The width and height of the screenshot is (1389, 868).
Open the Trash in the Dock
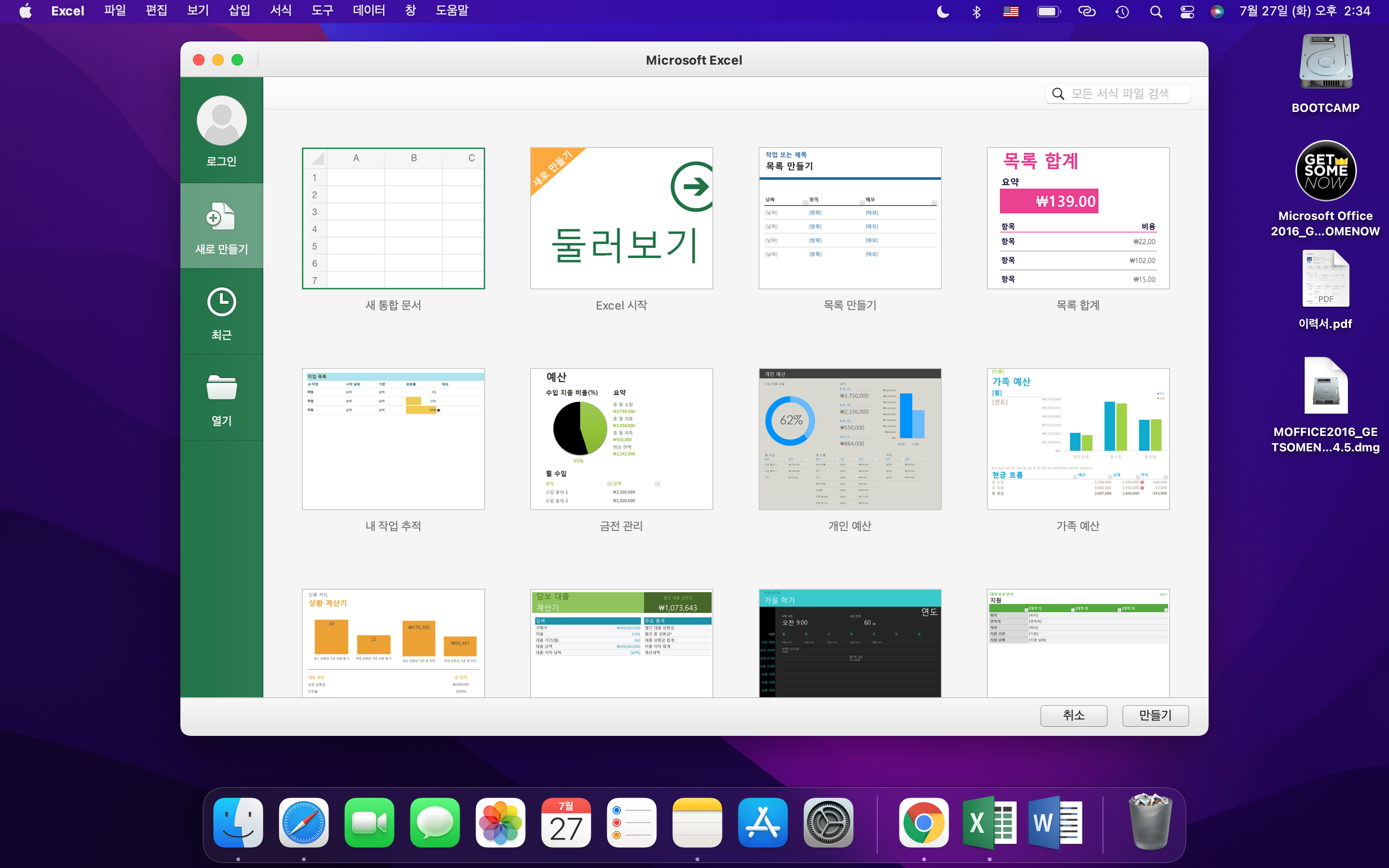point(1150,822)
